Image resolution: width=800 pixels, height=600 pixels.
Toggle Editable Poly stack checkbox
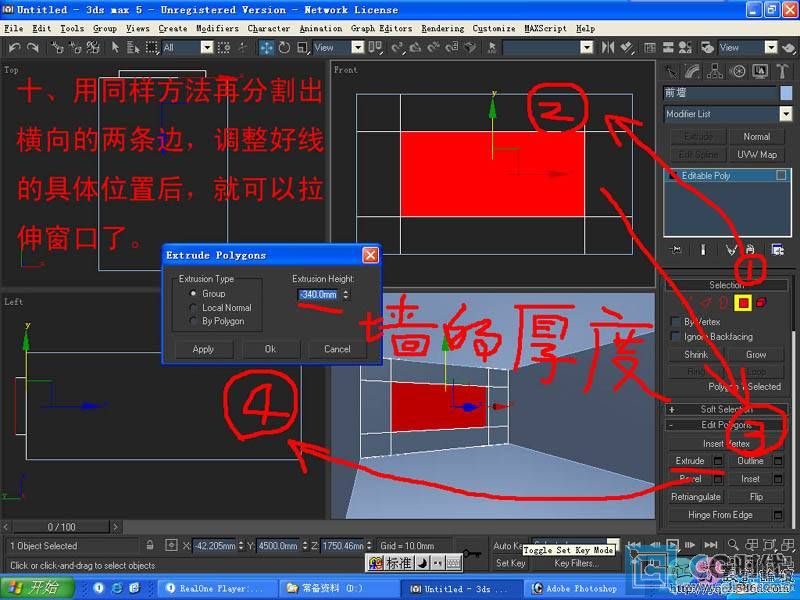(x=781, y=176)
